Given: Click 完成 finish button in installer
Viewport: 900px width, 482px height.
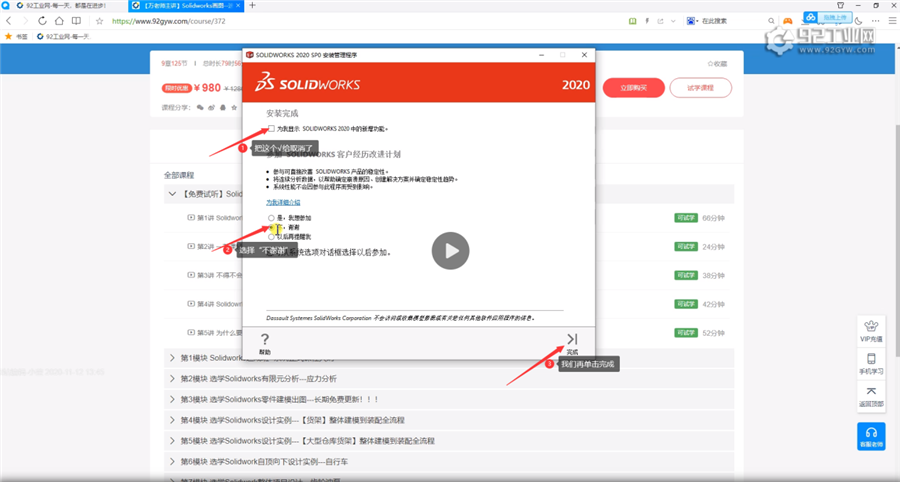Looking at the screenshot, I should tap(572, 344).
